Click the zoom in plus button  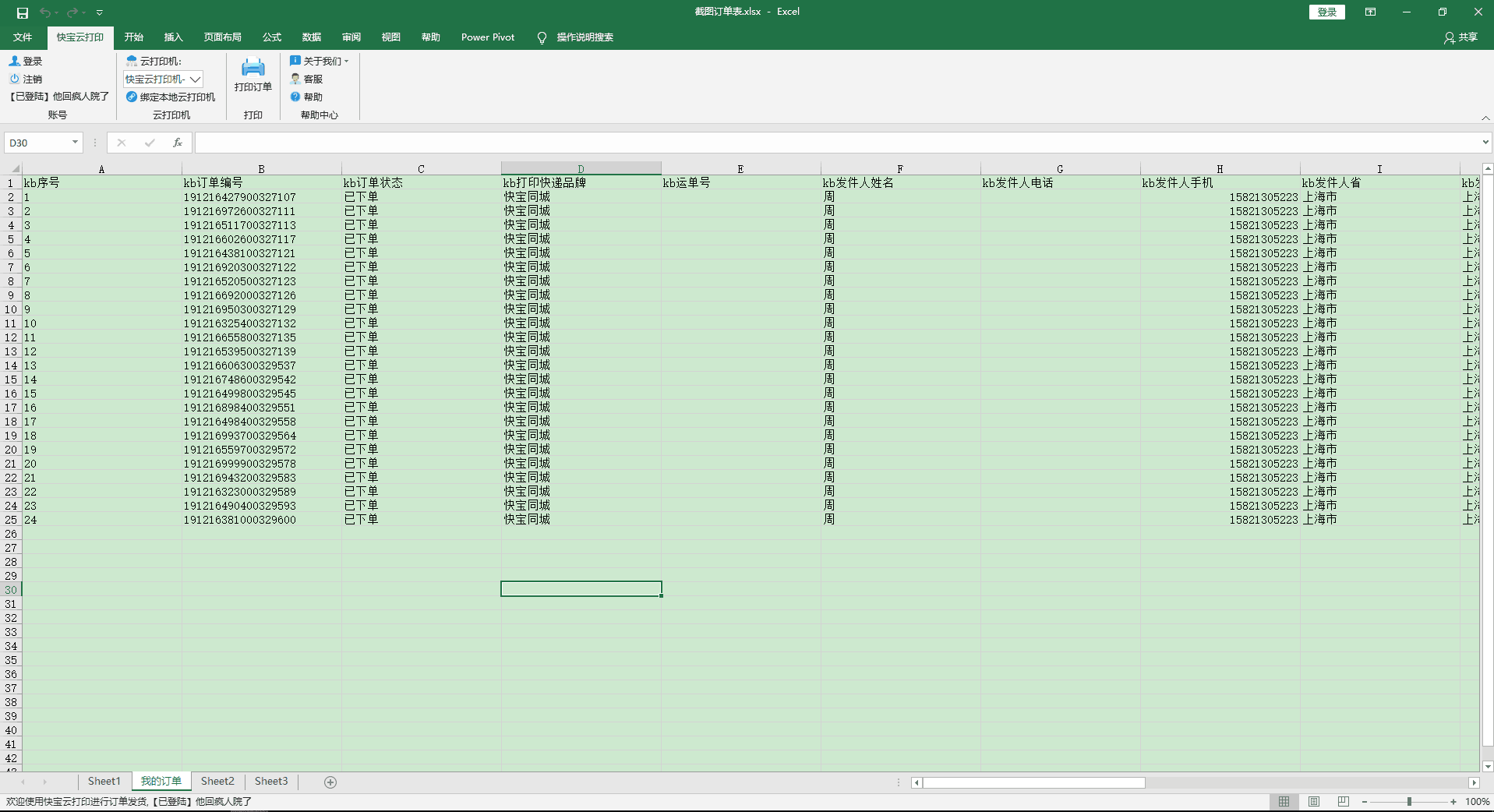(x=1453, y=802)
